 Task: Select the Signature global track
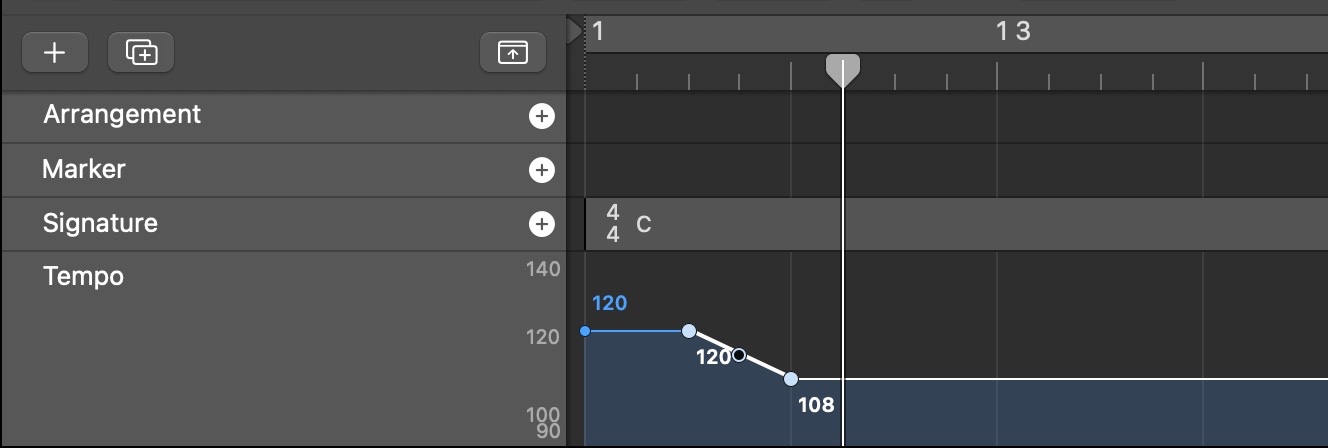[100, 223]
